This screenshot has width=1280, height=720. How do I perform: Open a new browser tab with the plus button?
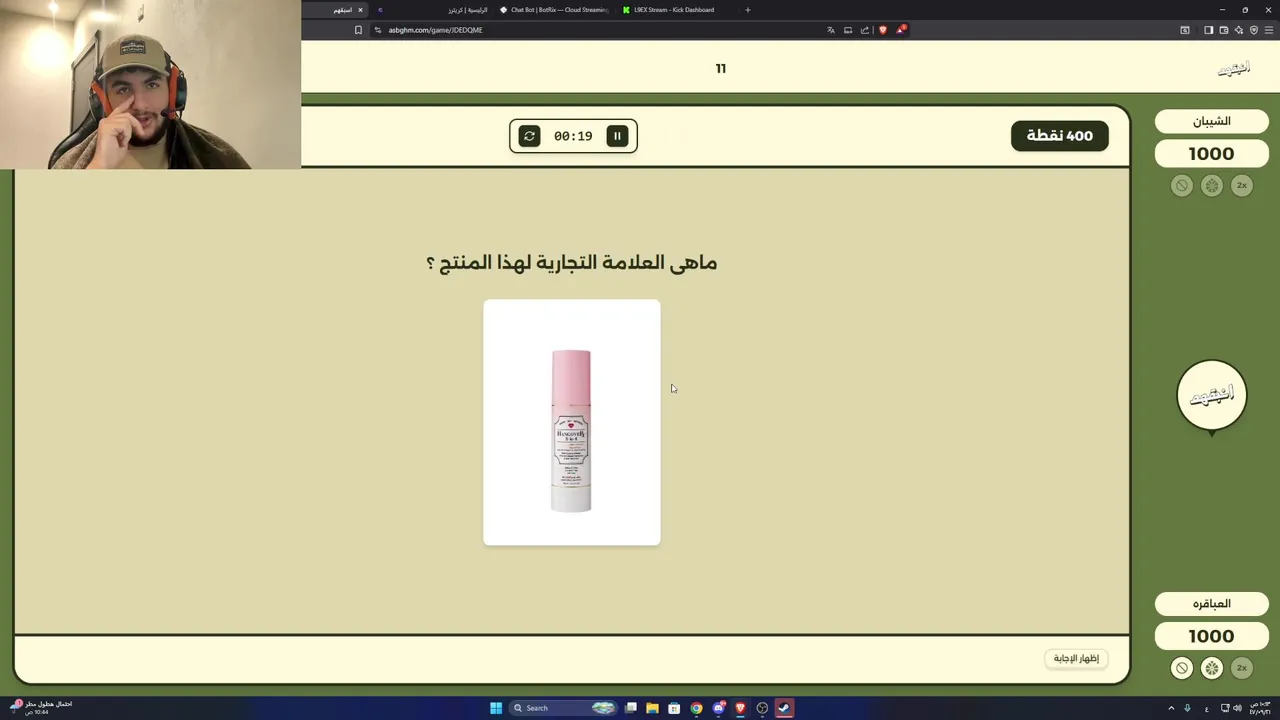[747, 10]
